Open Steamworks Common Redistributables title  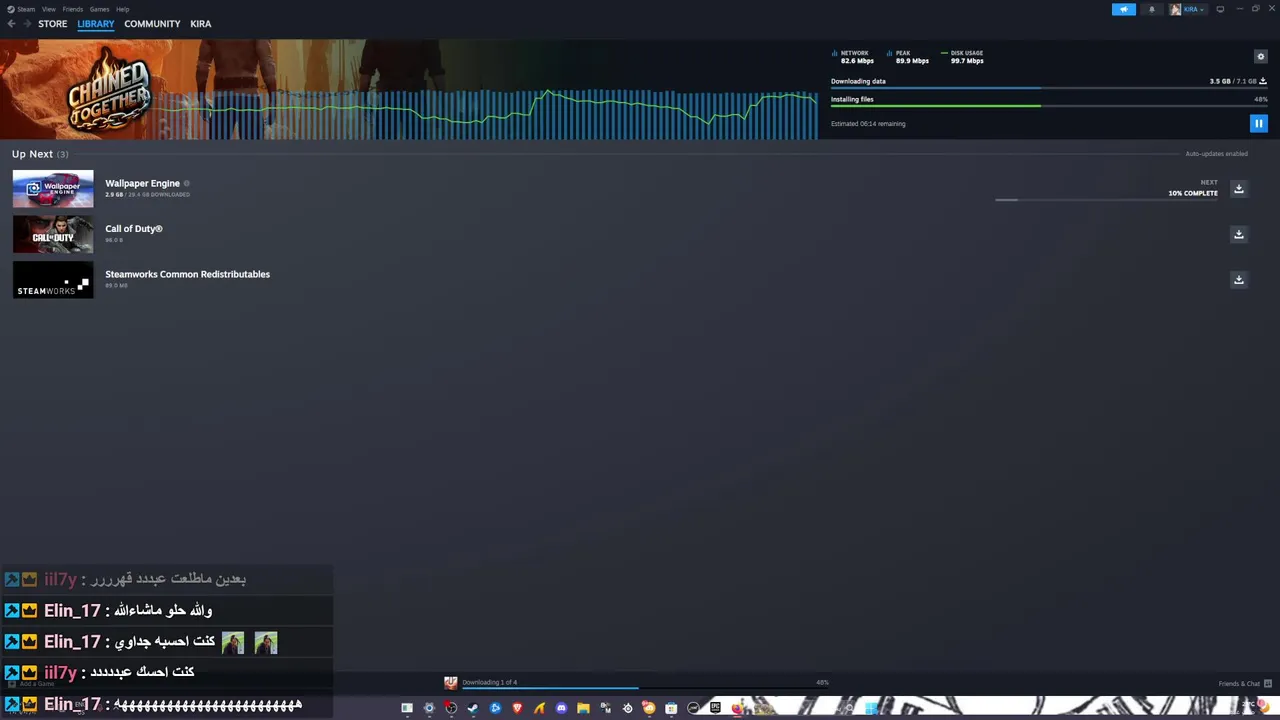coord(187,274)
